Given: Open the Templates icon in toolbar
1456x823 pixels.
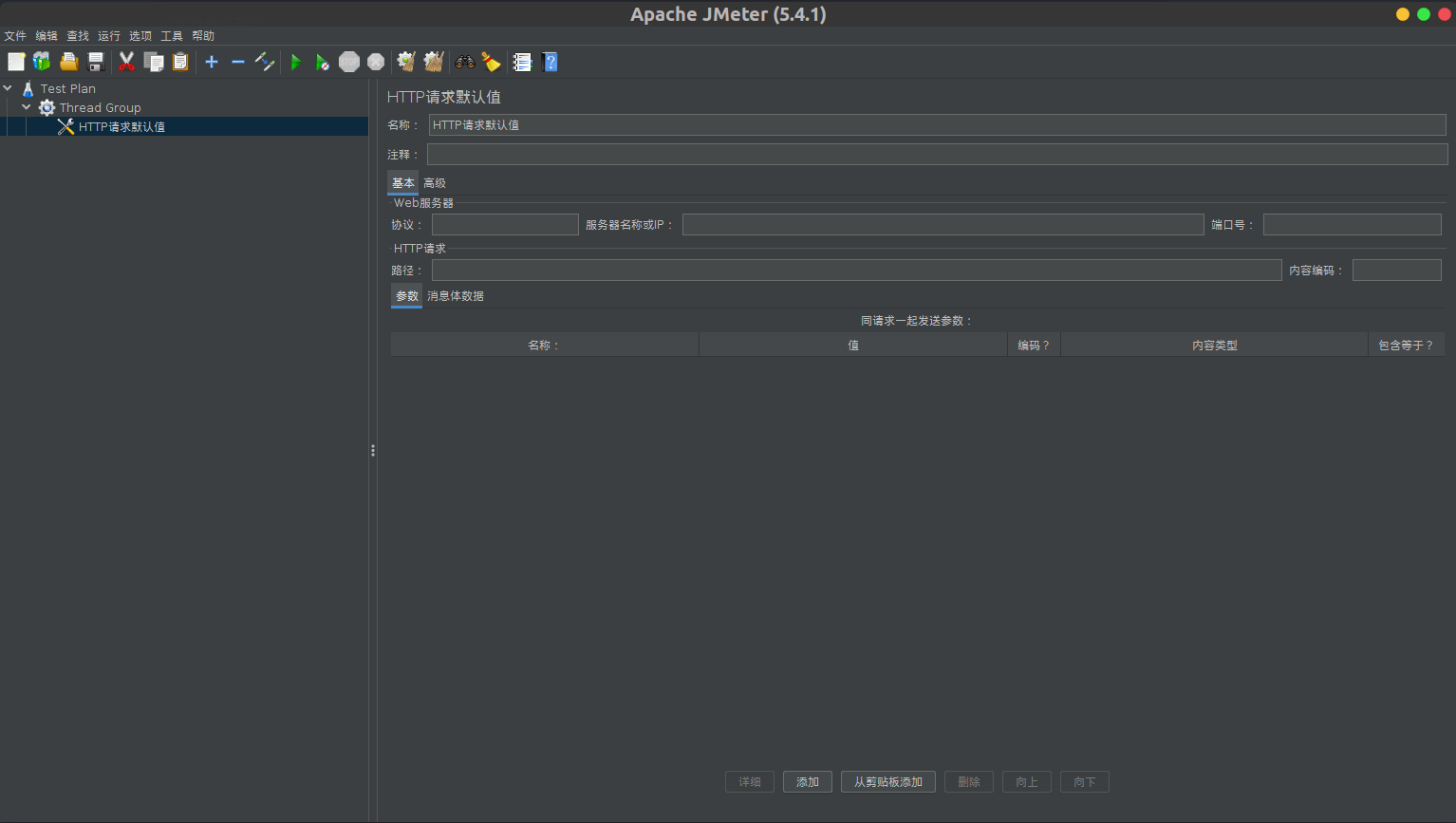Looking at the screenshot, I should click(42, 62).
